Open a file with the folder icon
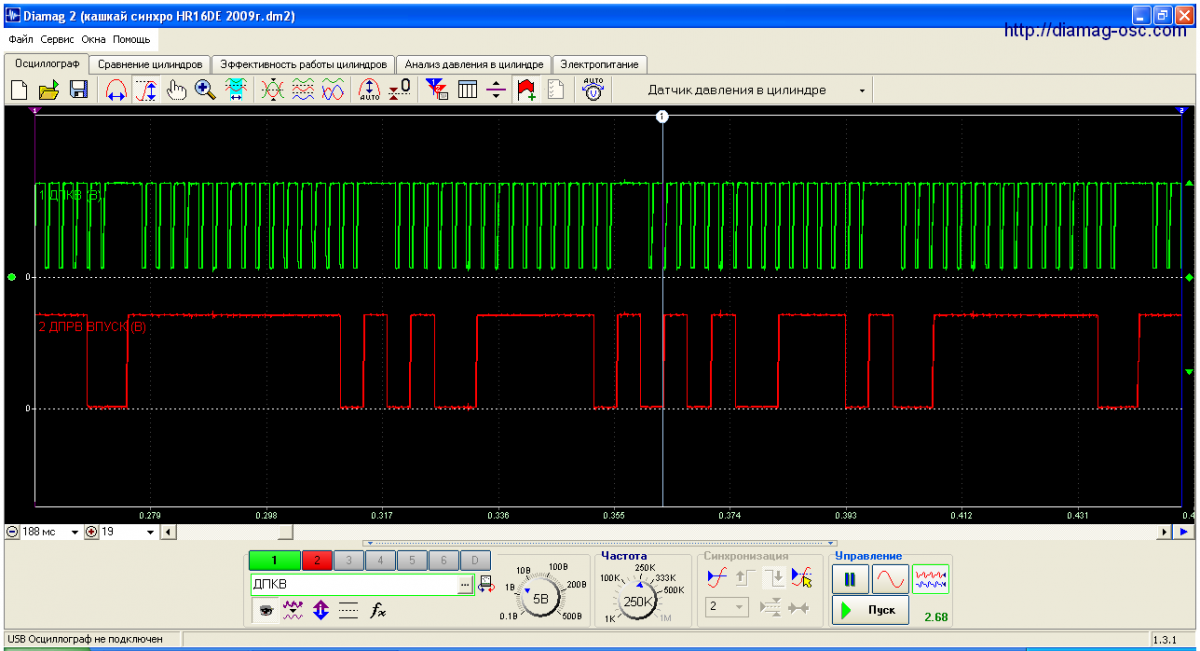Image resolution: width=1200 pixels, height=651 pixels. (x=49, y=90)
